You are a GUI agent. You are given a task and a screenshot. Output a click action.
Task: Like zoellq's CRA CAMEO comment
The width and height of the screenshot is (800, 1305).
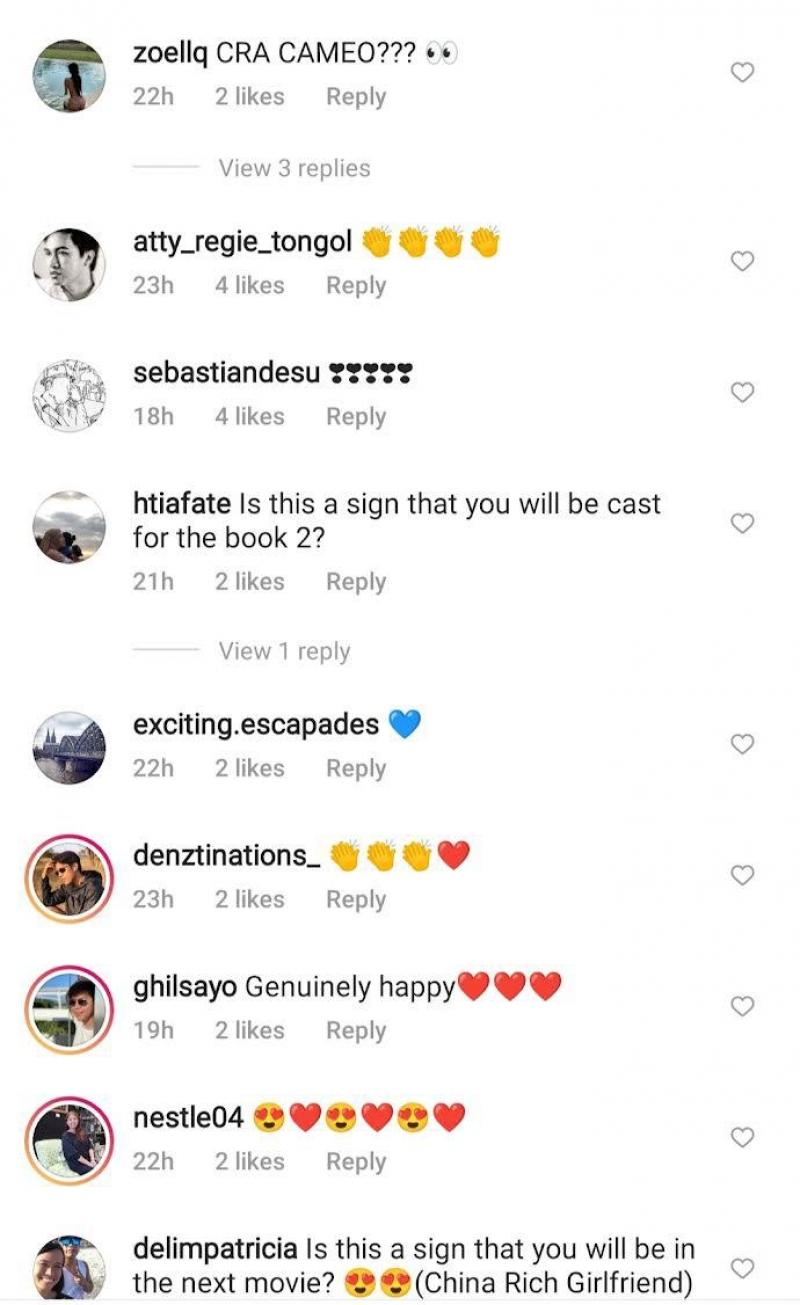[x=742, y=72]
